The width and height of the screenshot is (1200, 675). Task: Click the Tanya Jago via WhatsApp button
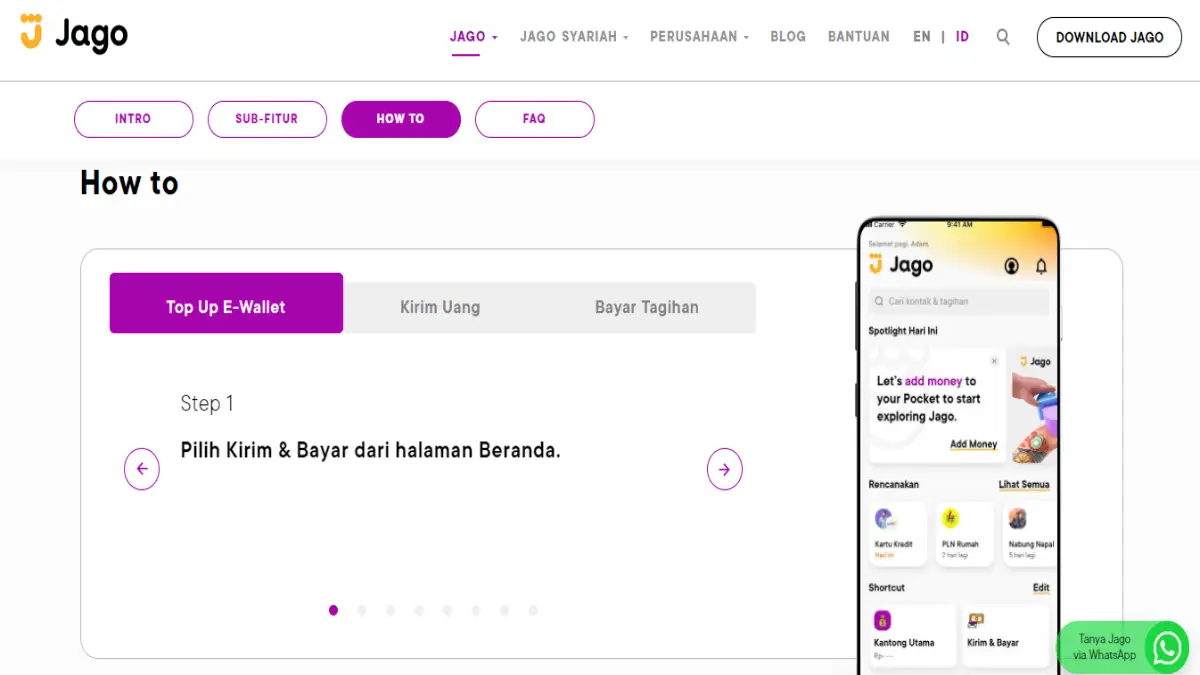pos(1123,647)
